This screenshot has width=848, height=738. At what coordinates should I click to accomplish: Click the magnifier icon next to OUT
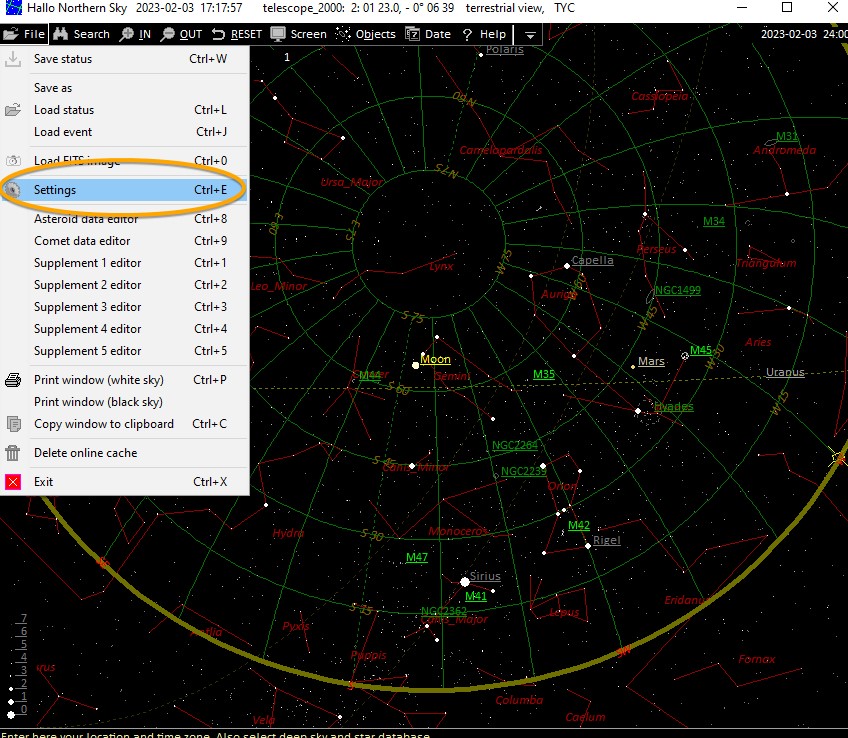[x=168, y=34]
